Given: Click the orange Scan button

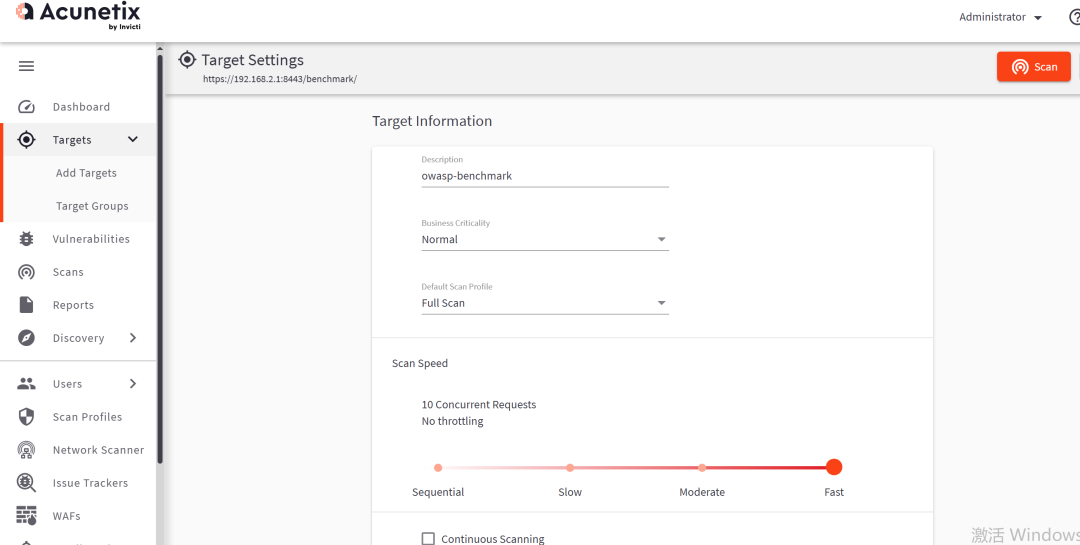Looking at the screenshot, I should point(1033,67).
